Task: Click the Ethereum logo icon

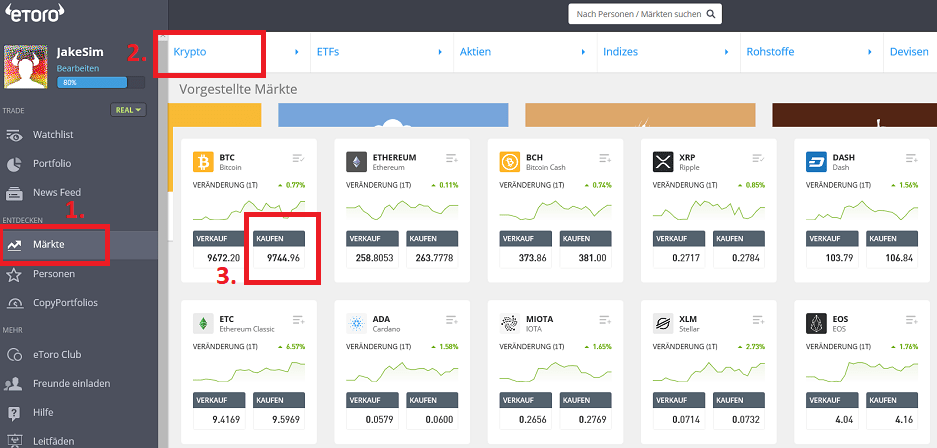Action: point(356,162)
